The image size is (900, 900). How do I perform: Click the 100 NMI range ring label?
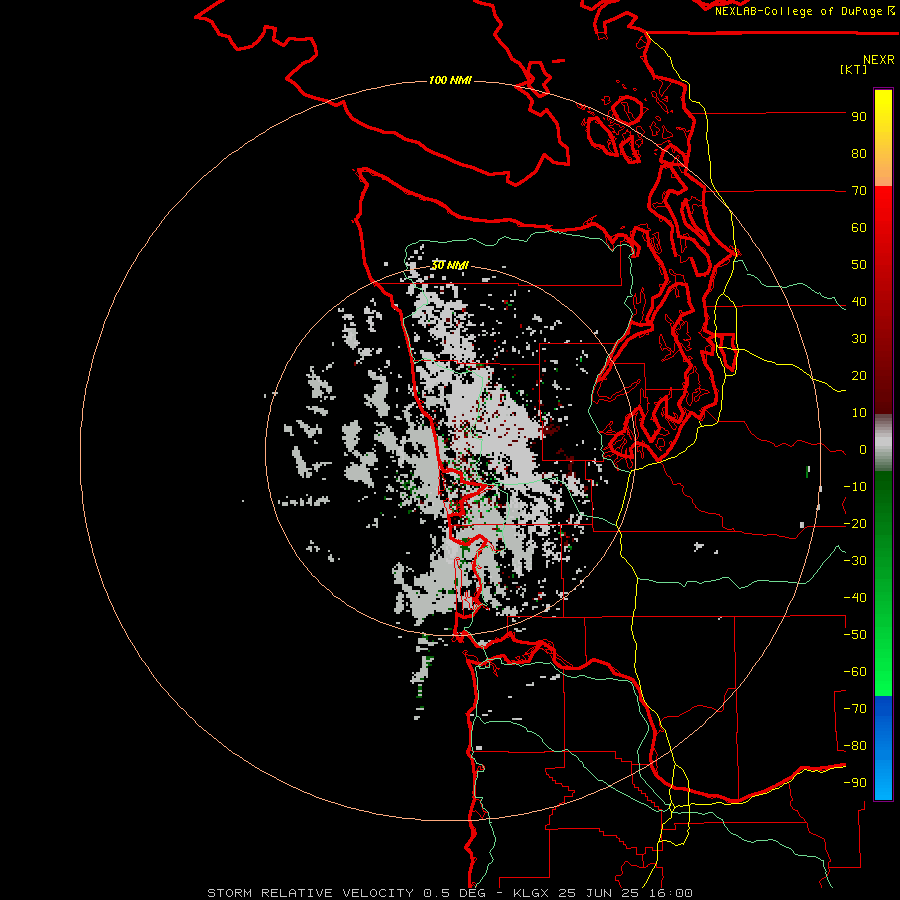[450, 80]
